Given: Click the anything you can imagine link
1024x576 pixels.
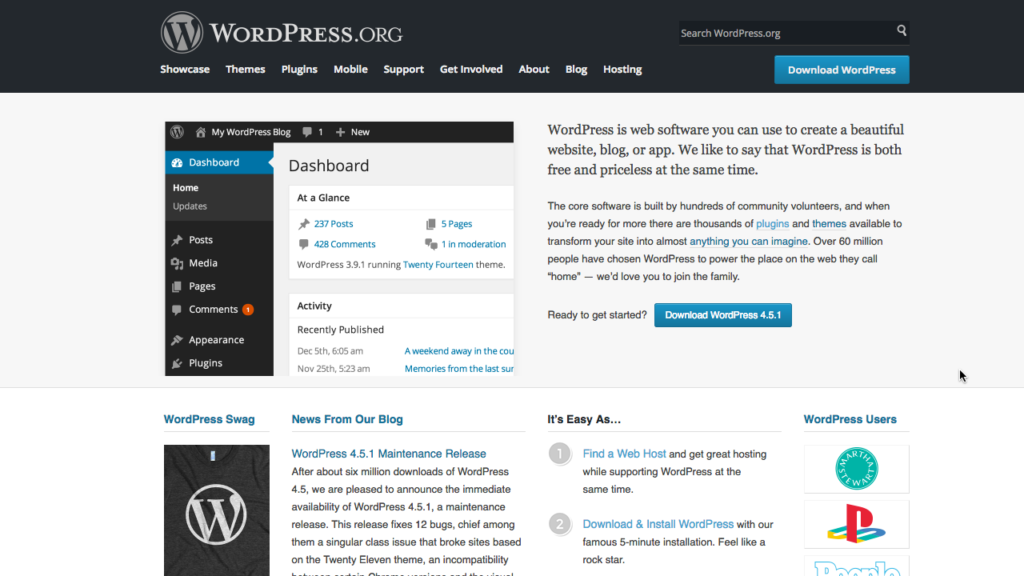Looking at the screenshot, I should 748,241.
